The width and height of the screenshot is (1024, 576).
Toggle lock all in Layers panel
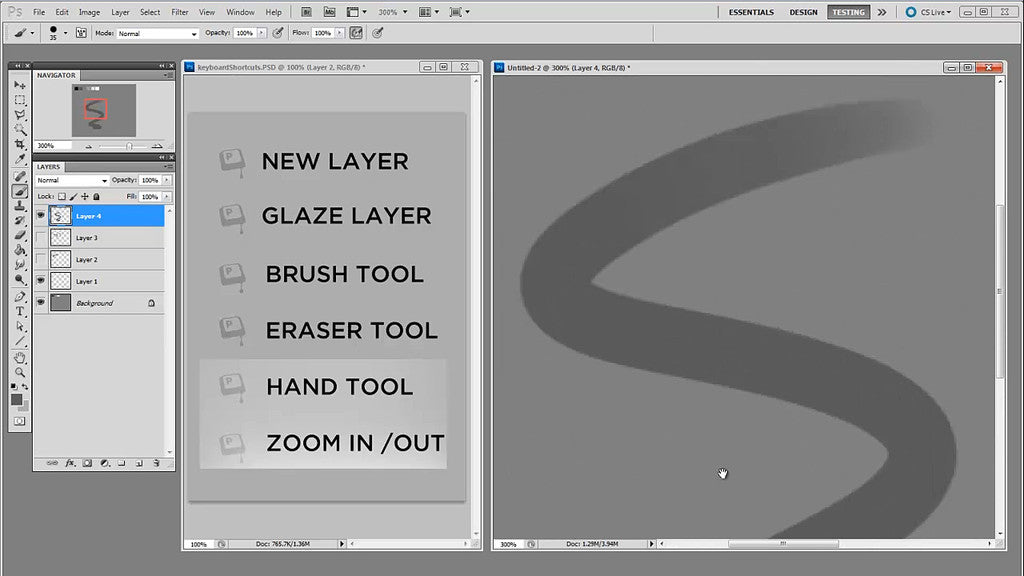pos(97,197)
